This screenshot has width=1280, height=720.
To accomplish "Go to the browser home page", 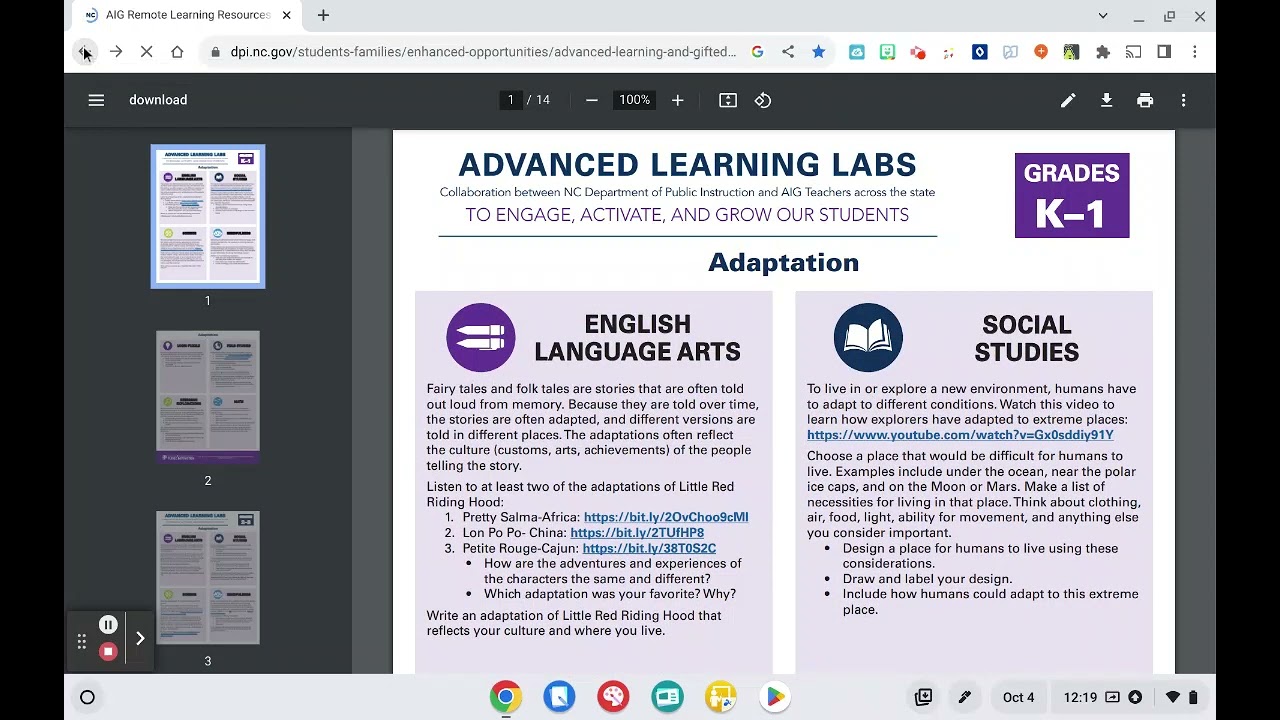I will [x=177, y=52].
